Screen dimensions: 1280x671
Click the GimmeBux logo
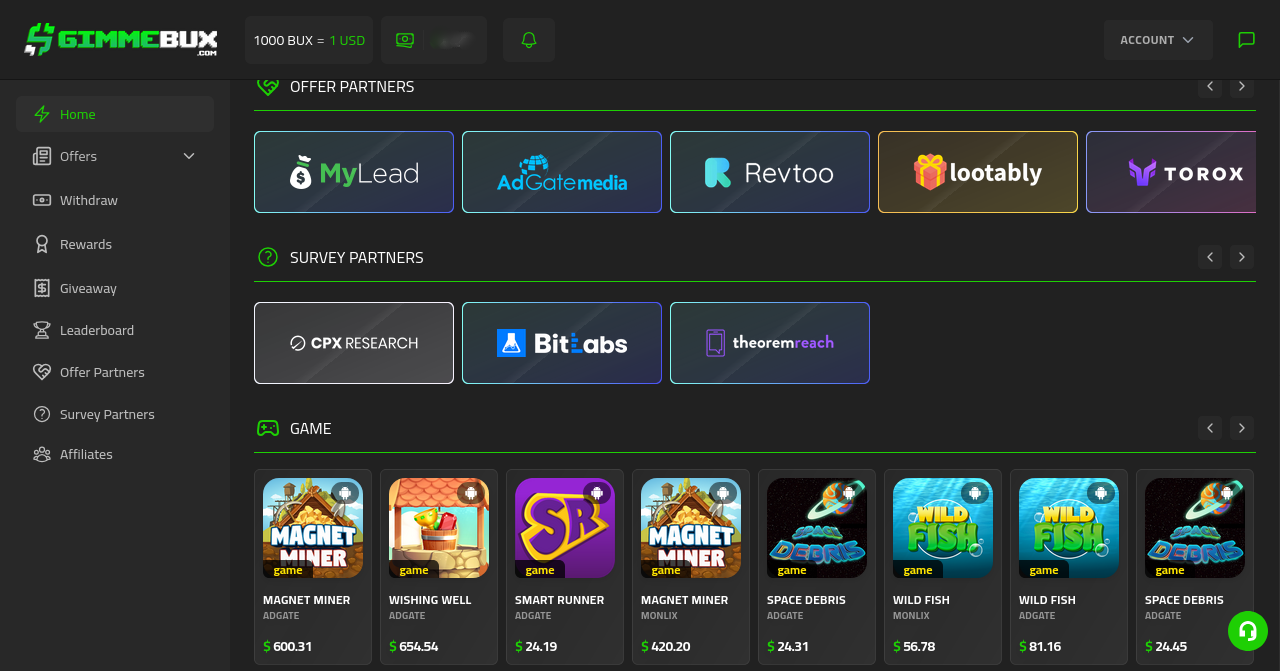coord(121,40)
